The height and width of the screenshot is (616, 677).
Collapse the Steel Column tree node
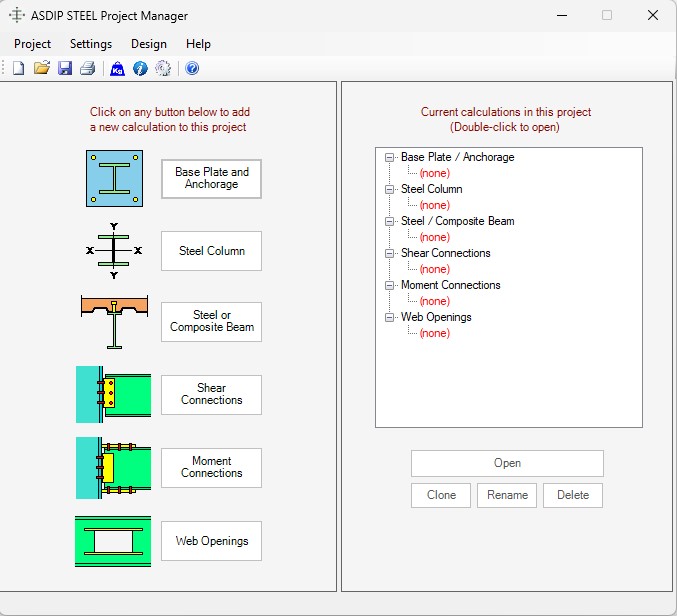point(389,190)
